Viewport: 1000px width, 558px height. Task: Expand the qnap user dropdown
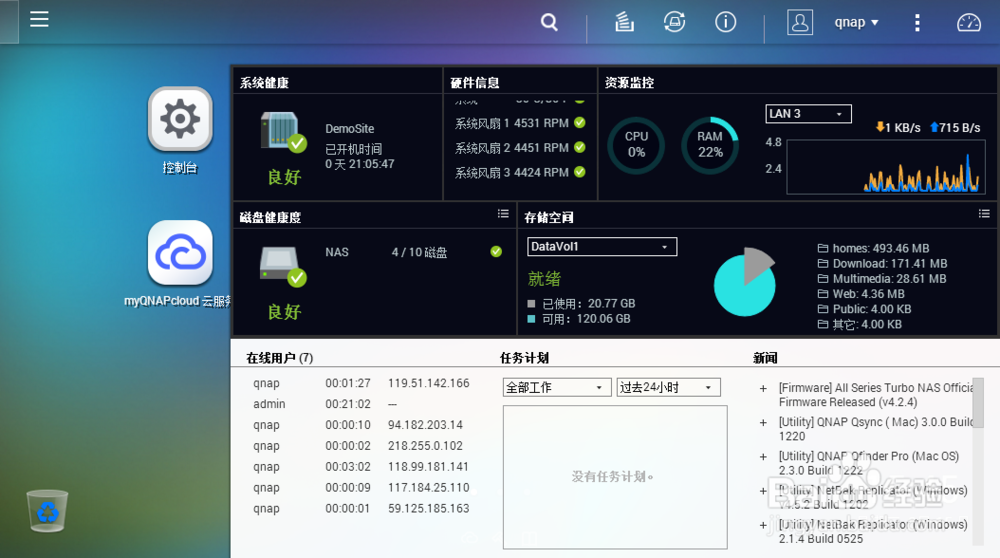coord(857,22)
